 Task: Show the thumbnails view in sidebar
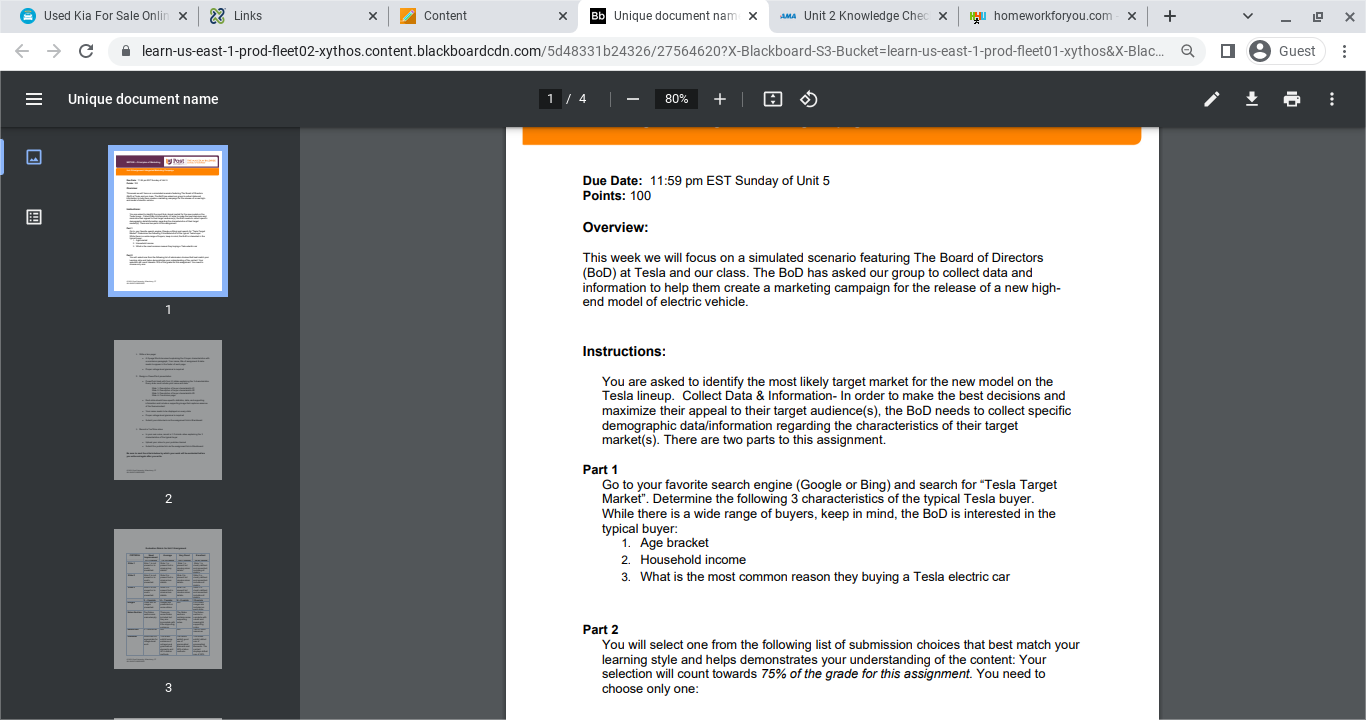[34, 157]
